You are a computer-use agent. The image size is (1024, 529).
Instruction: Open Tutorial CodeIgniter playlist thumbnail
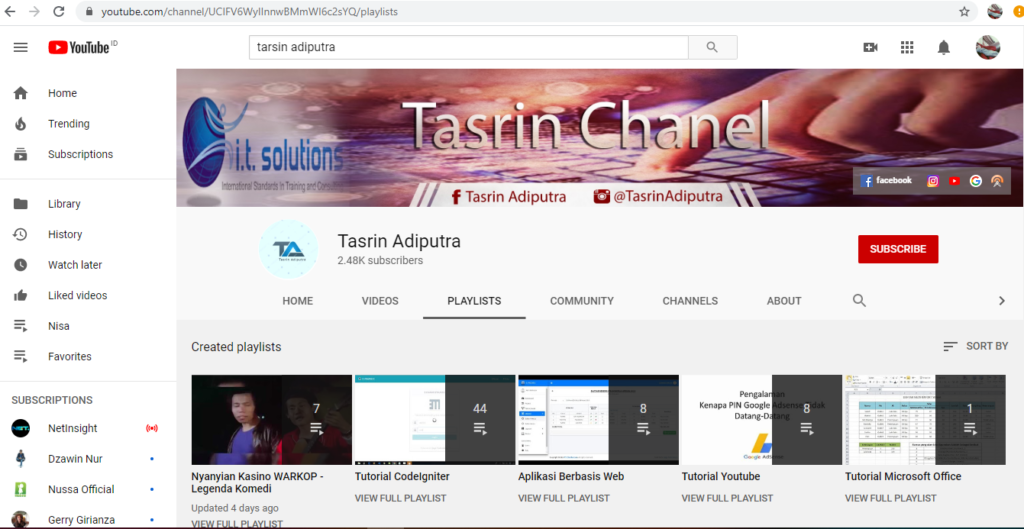click(435, 420)
